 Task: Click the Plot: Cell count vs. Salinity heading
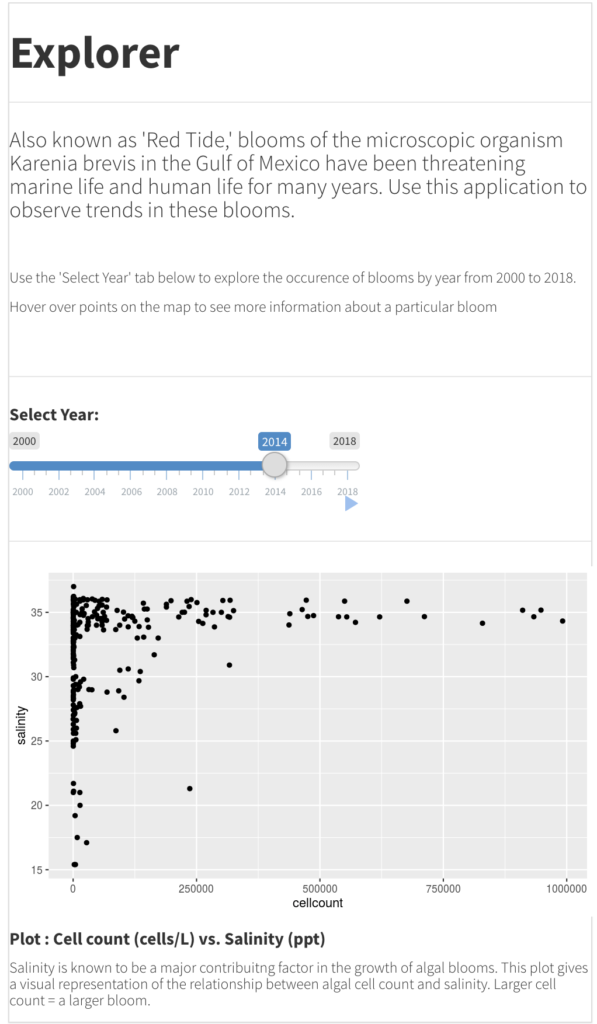click(x=167, y=939)
